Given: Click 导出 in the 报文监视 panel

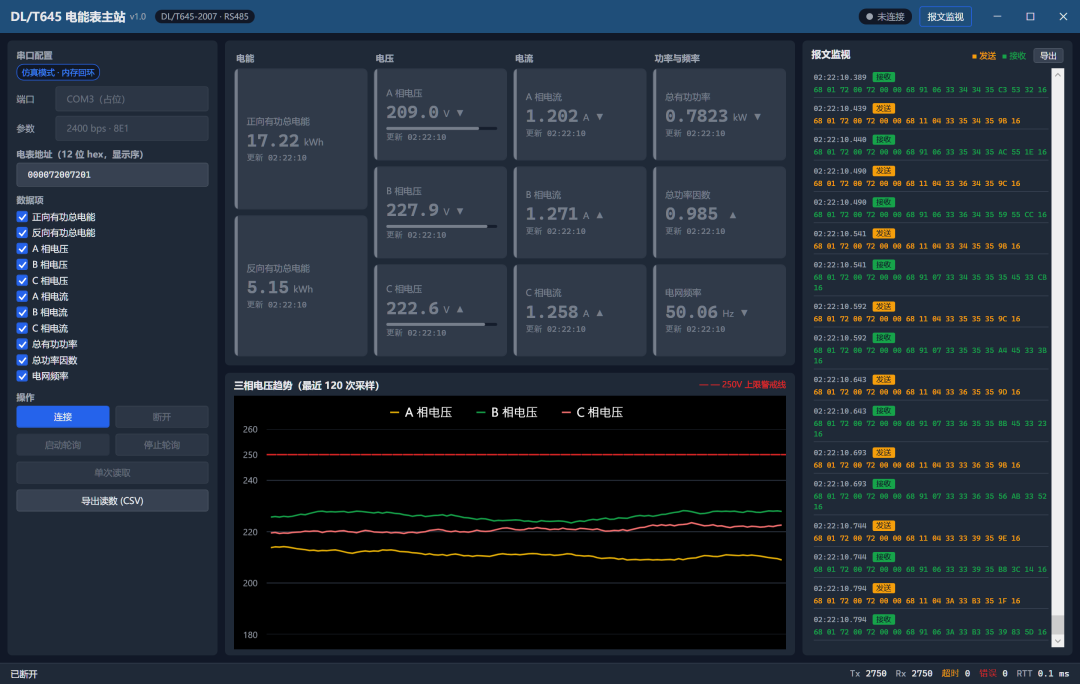Looking at the screenshot, I should point(1048,56).
